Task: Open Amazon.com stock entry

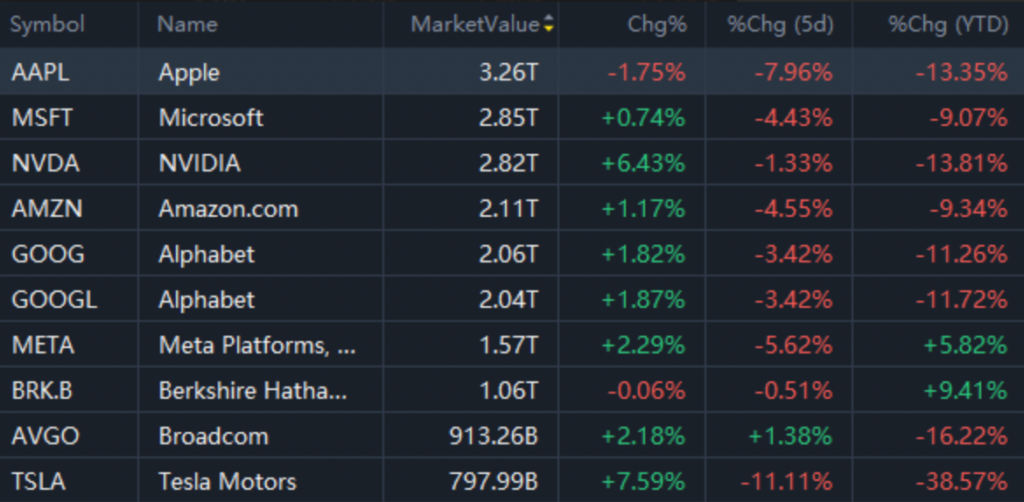Action: [x=228, y=209]
